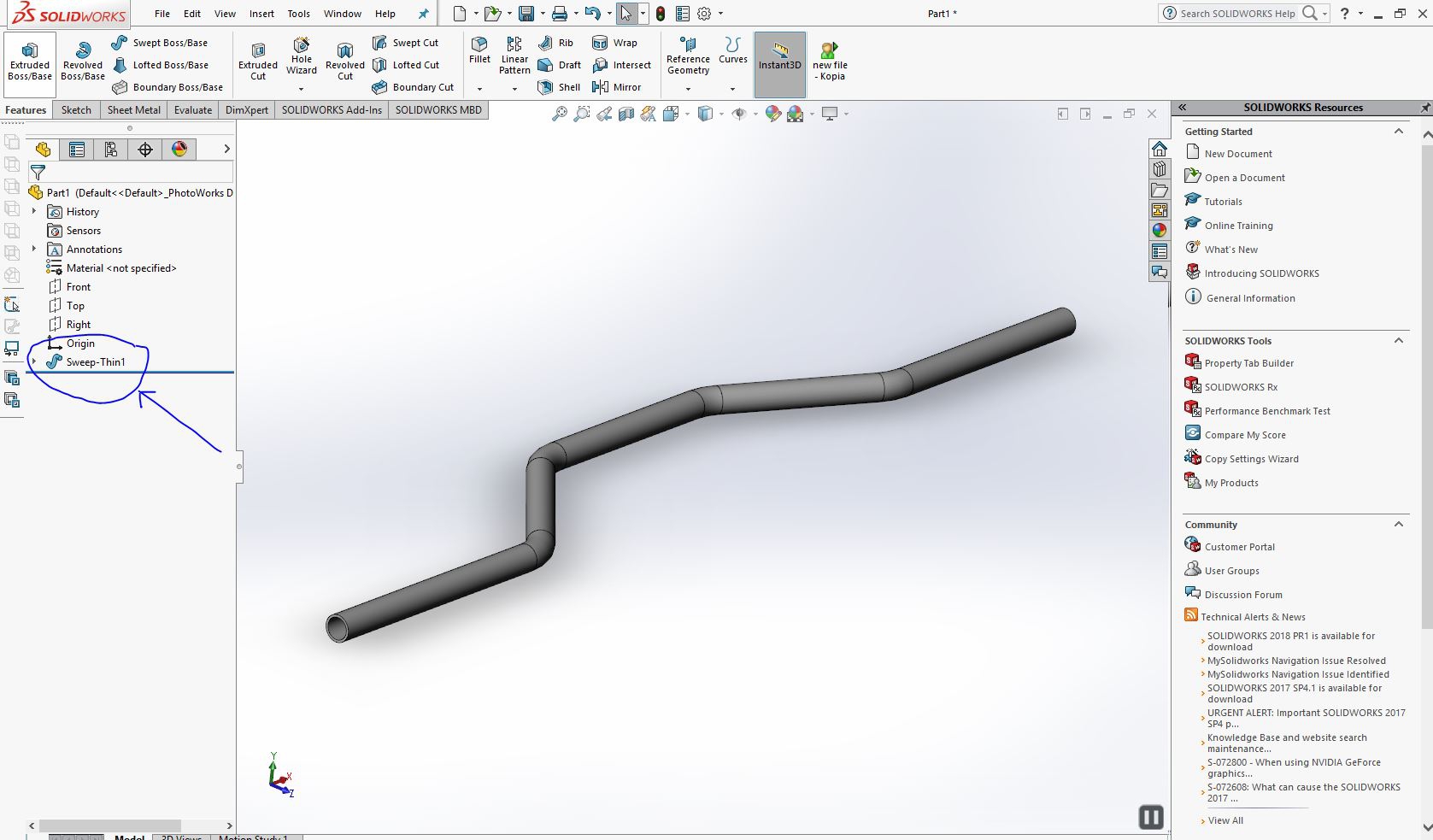The image size is (1433, 840).
Task: Select the Front plane in tree
Action: coord(79,287)
